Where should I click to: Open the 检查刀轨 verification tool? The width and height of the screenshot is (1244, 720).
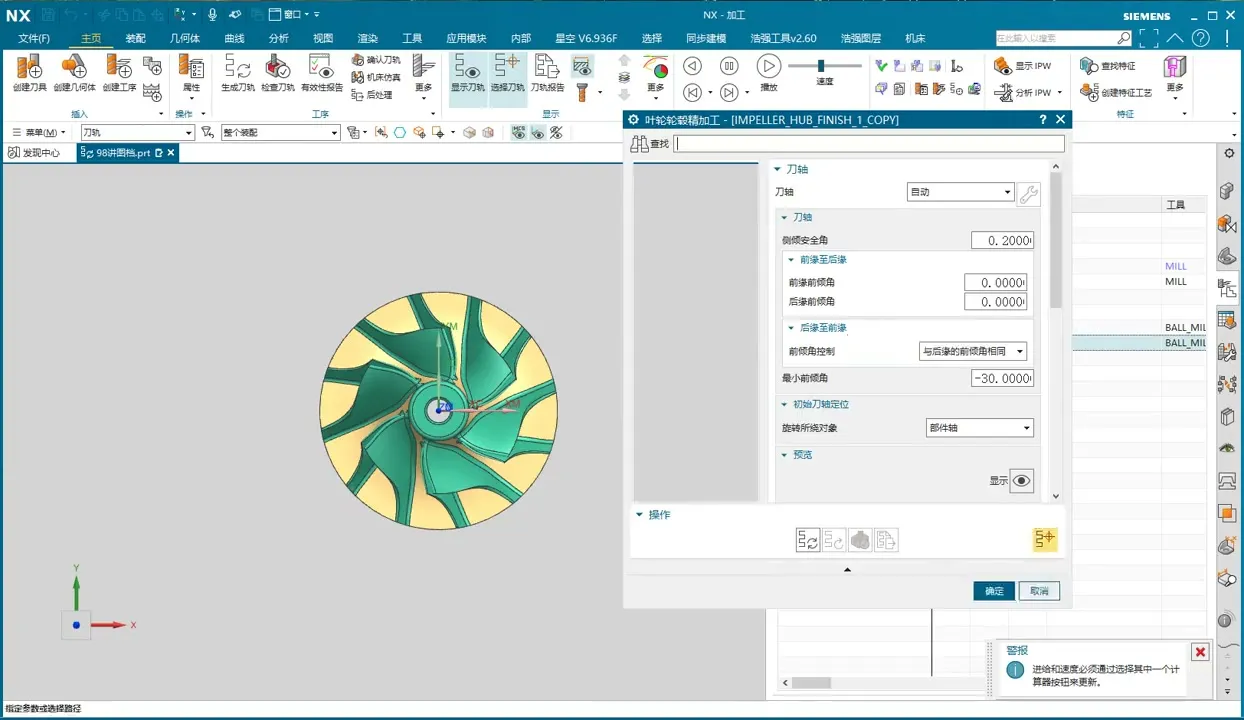pyautogui.click(x=277, y=71)
